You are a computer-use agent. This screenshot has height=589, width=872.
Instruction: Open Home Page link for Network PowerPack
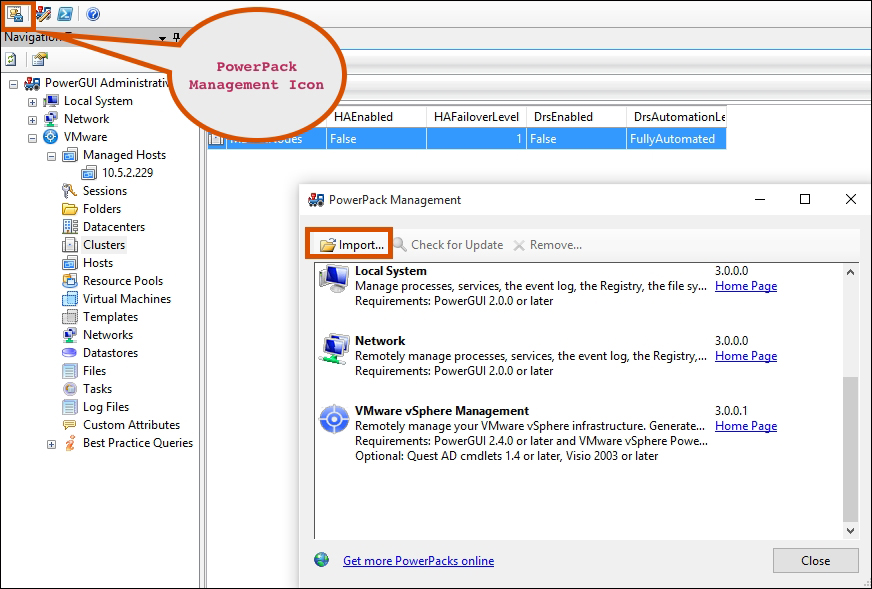746,356
